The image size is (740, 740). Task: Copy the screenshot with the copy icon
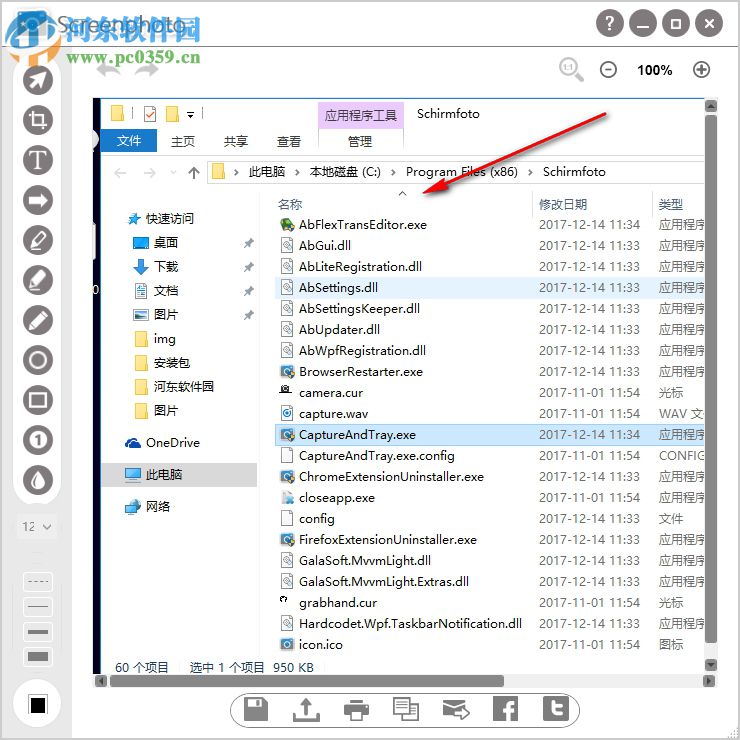coord(406,709)
